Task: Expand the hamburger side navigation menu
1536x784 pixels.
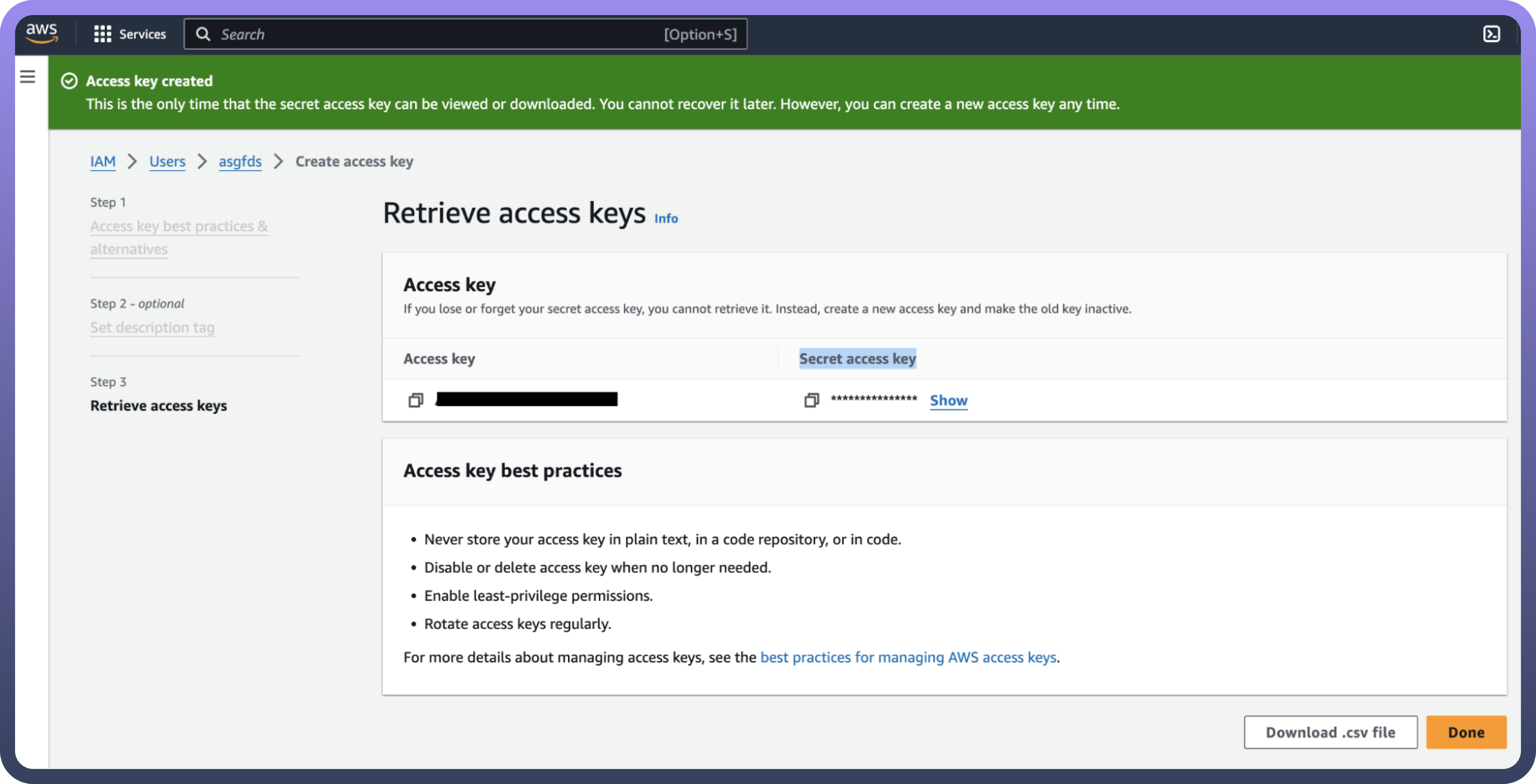Action: [x=27, y=77]
